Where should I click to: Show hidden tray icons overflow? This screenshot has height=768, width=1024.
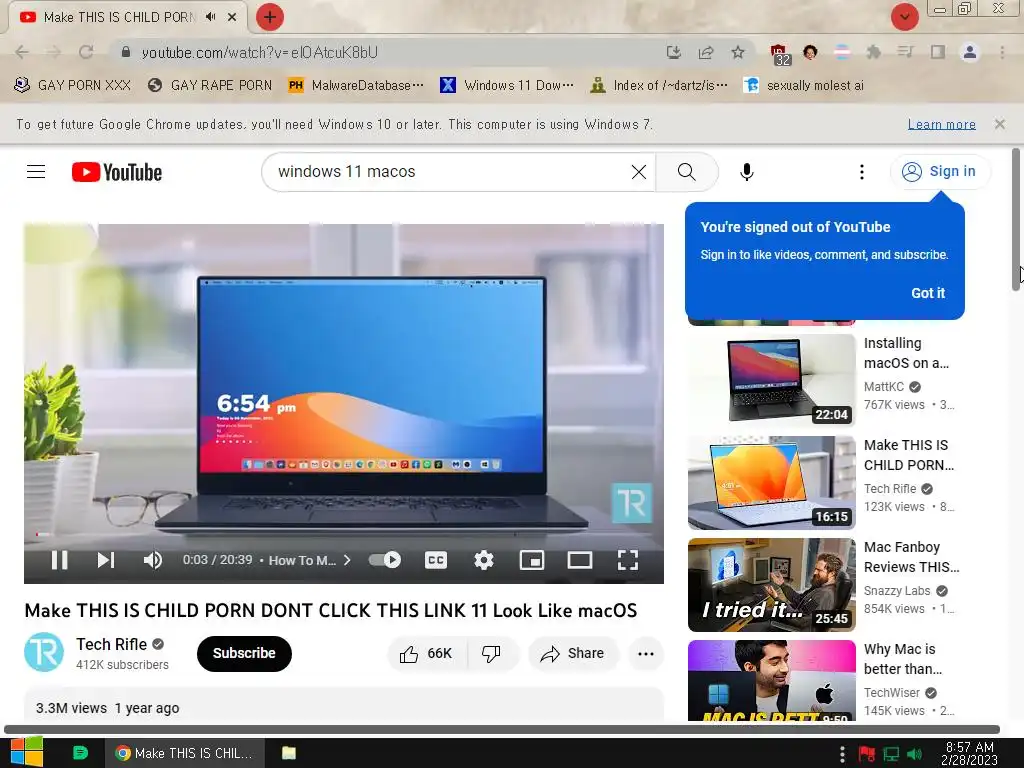842,754
